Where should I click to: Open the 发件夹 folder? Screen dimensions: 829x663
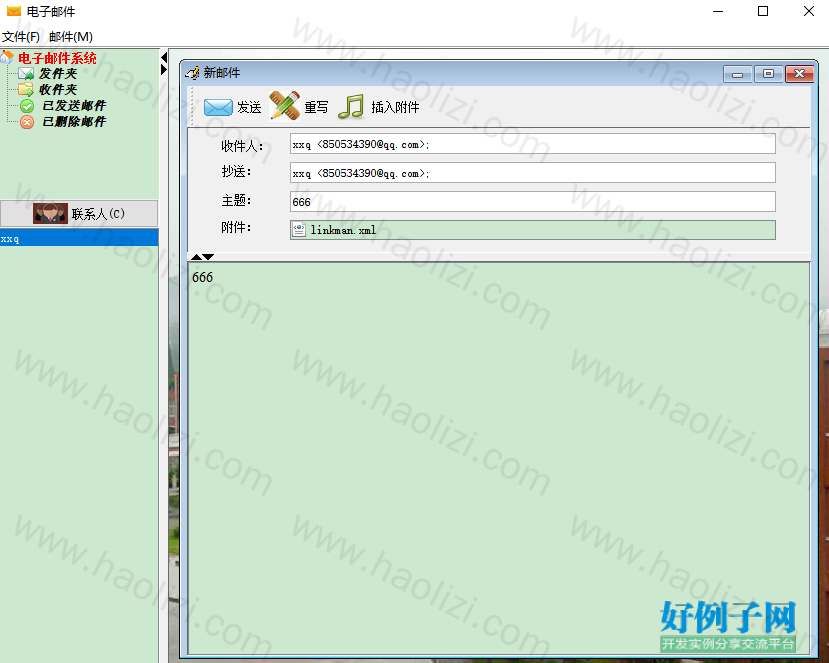click(58, 73)
